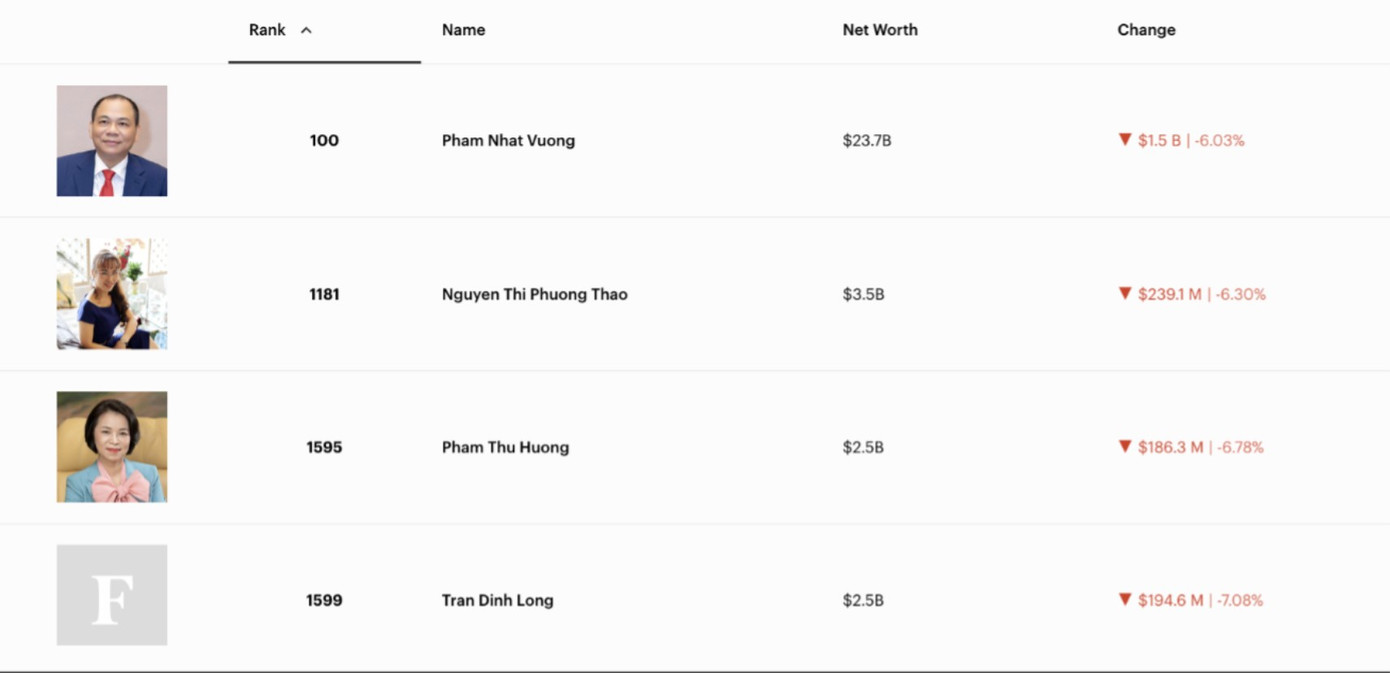Viewport: 1390px width, 673px height.
Task: Click the $23.7B net worth value
Action: tap(867, 141)
